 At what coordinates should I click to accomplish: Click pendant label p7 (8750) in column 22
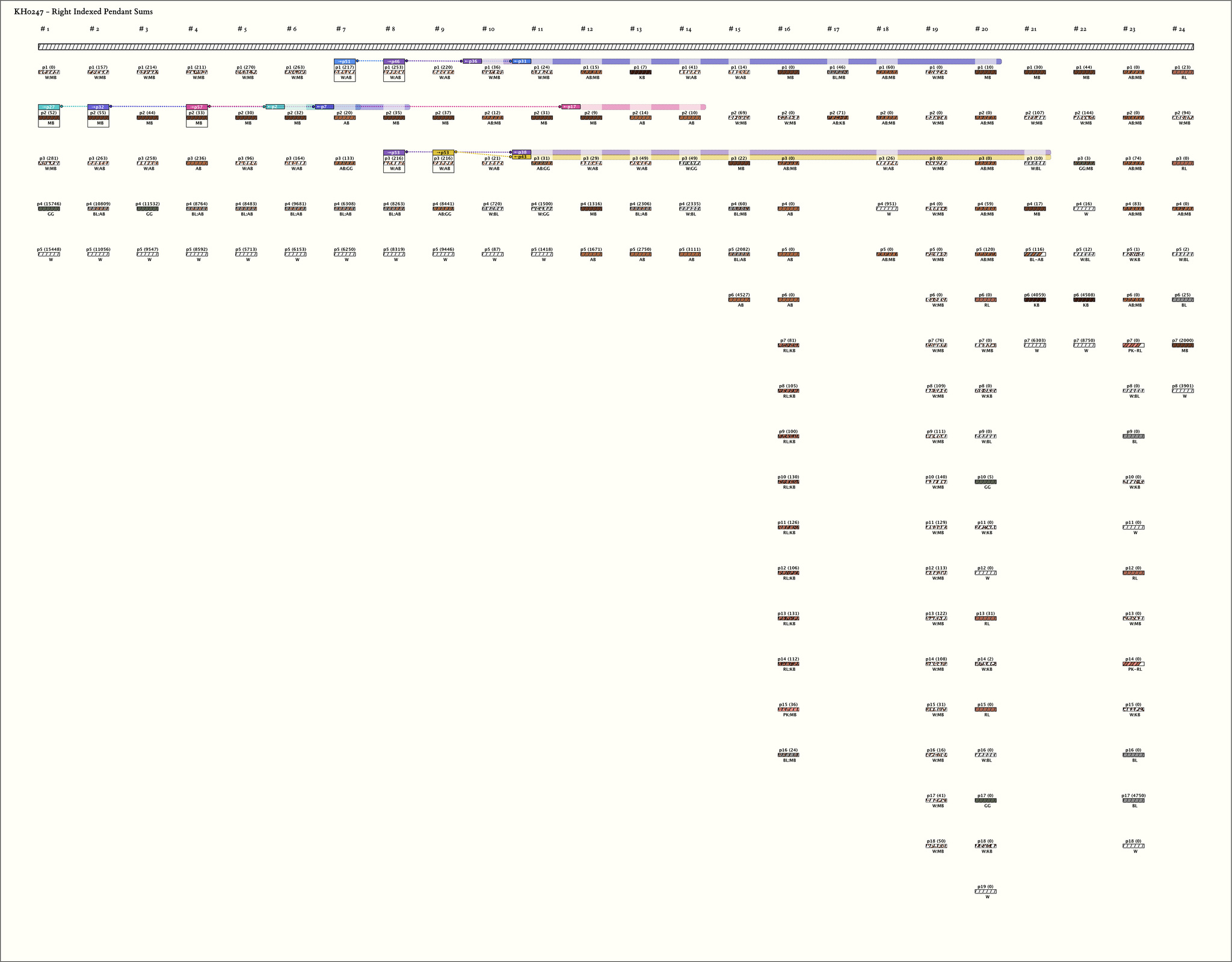(x=1085, y=341)
